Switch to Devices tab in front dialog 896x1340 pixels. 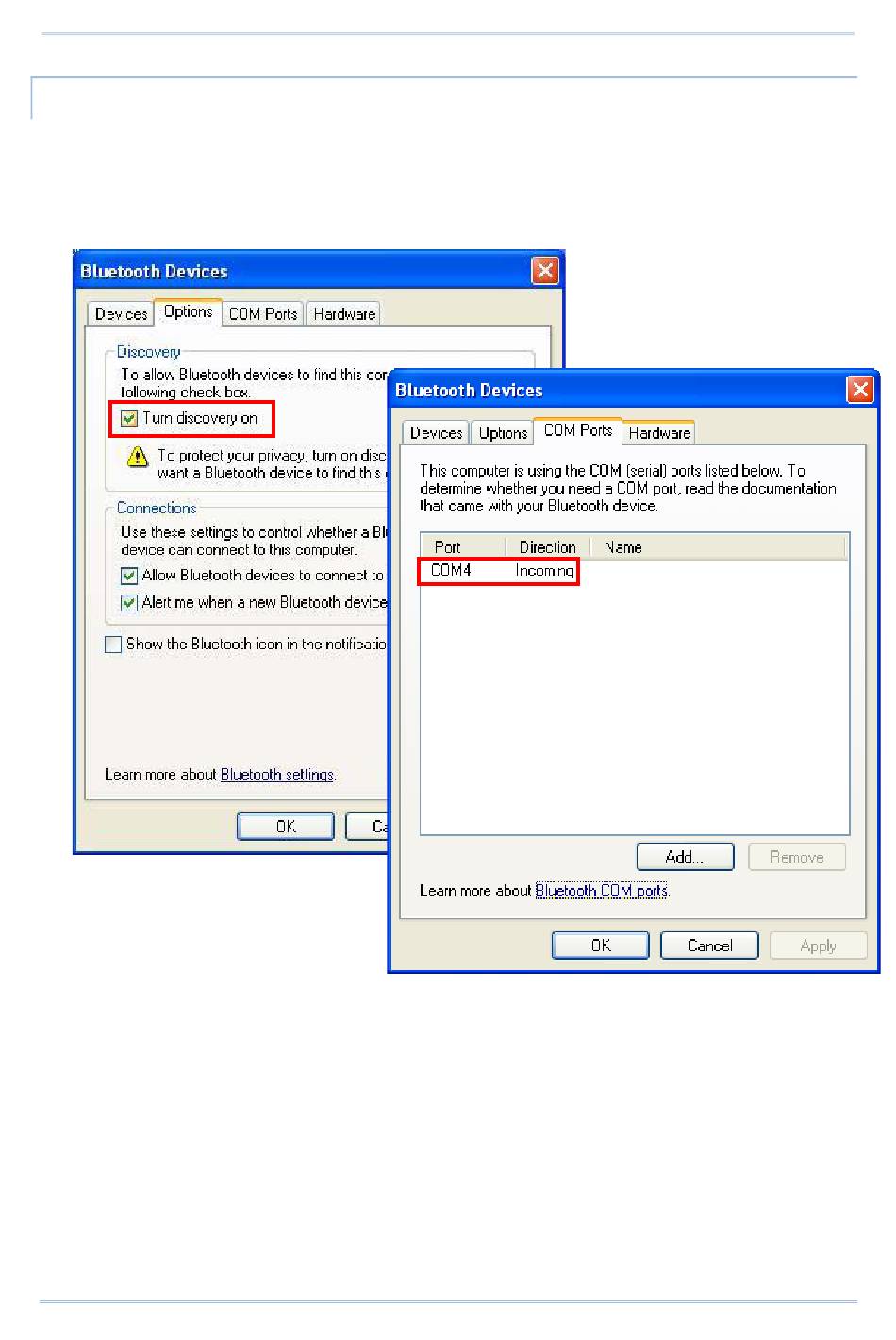(x=436, y=433)
